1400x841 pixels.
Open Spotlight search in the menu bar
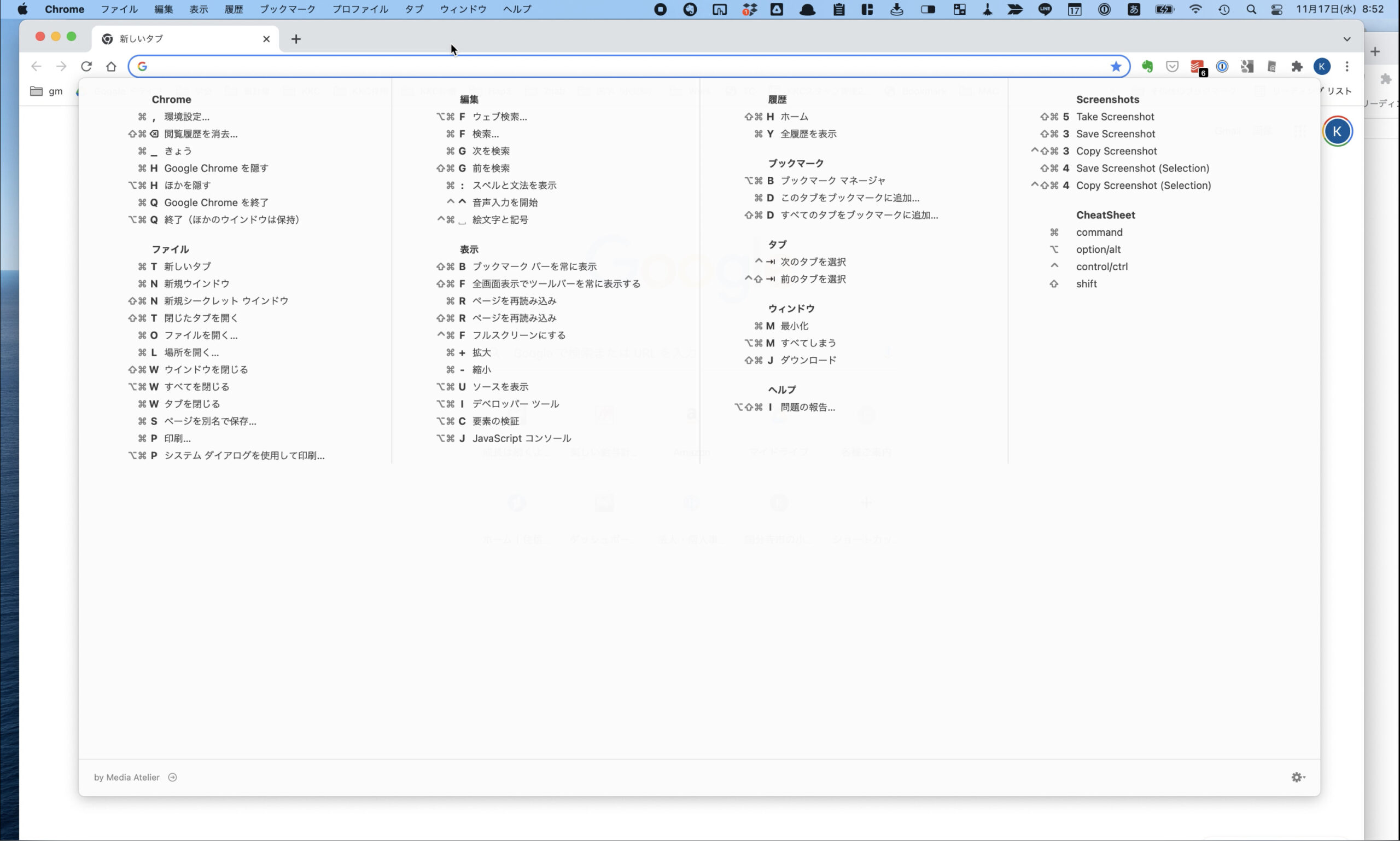[x=1251, y=9]
